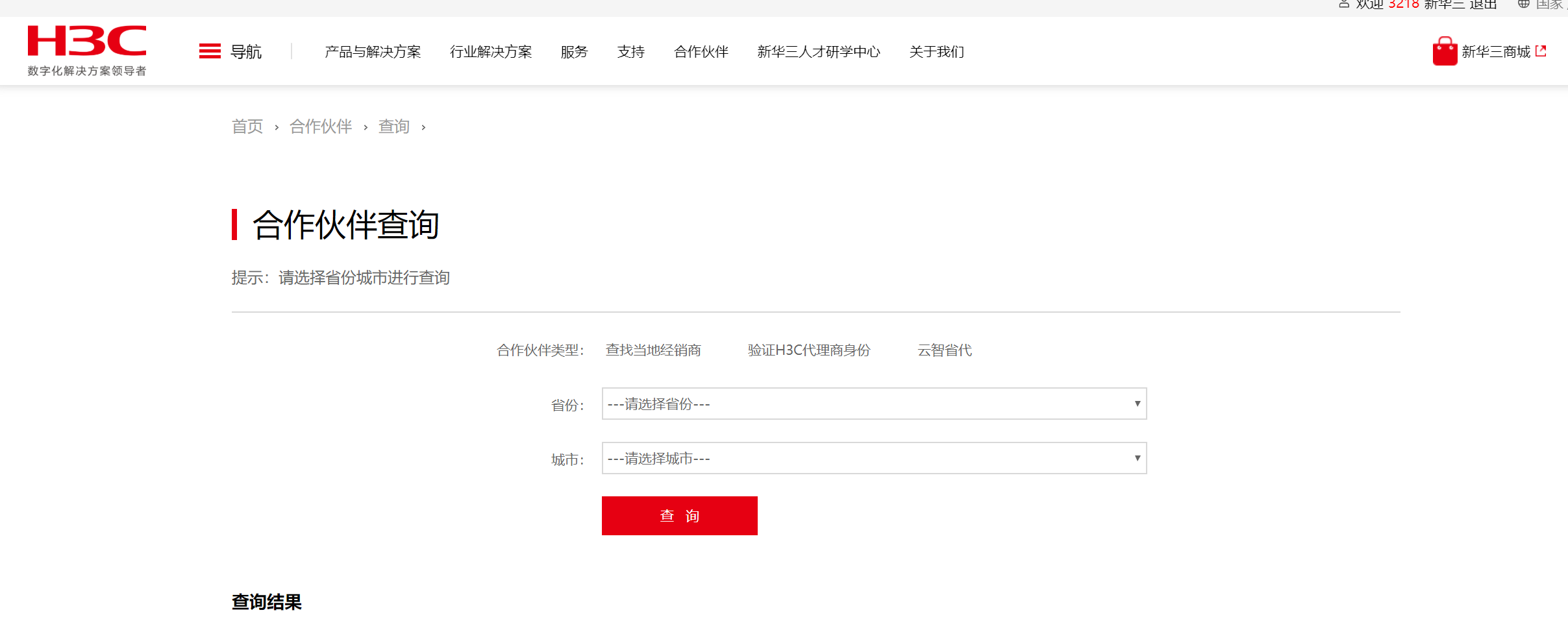Open the 导航 hamburger menu icon

[x=210, y=51]
